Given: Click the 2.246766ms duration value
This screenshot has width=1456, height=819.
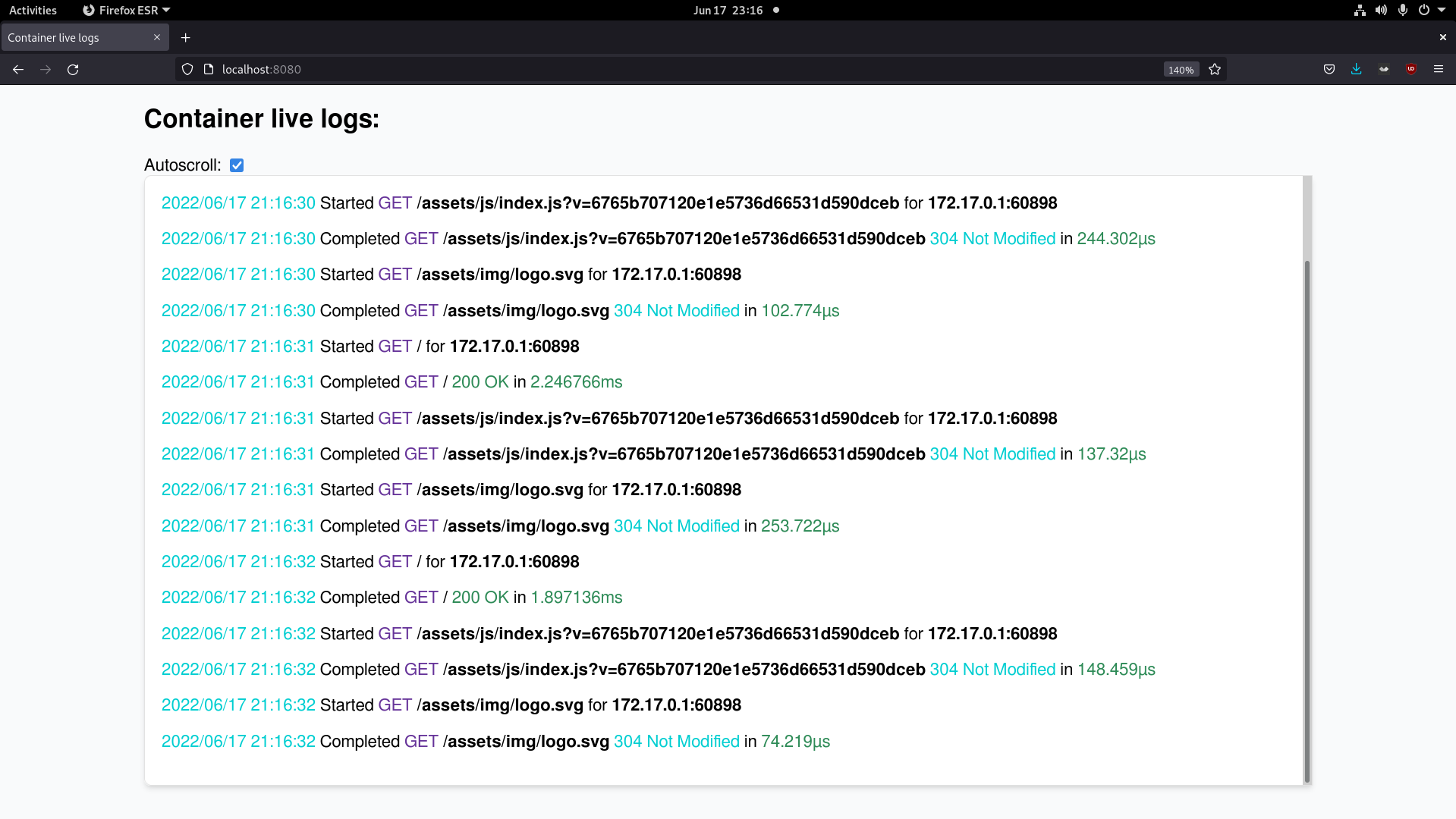Looking at the screenshot, I should 576,382.
